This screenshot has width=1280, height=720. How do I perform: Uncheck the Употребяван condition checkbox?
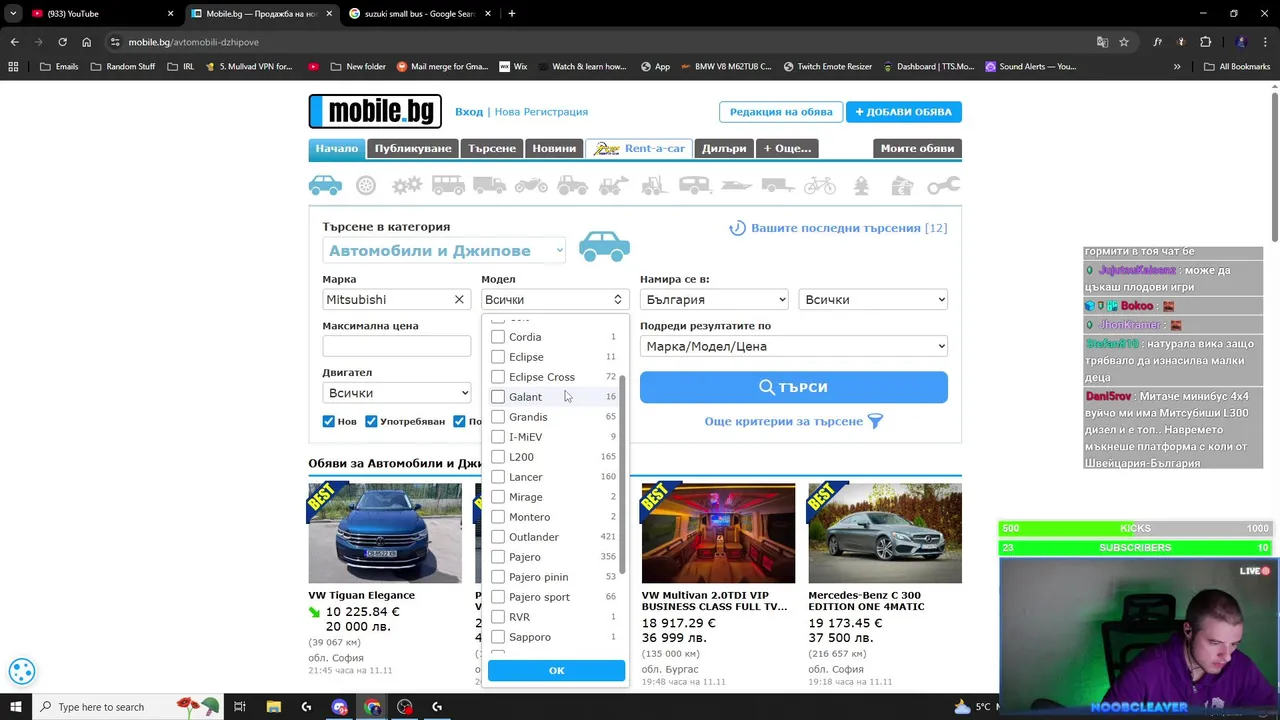[x=371, y=421]
